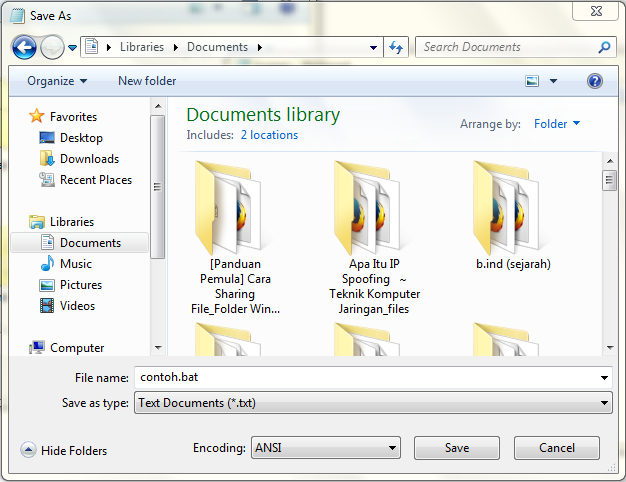This screenshot has height=482, width=626.
Task: Refresh the Documents folder view
Action: [396, 48]
